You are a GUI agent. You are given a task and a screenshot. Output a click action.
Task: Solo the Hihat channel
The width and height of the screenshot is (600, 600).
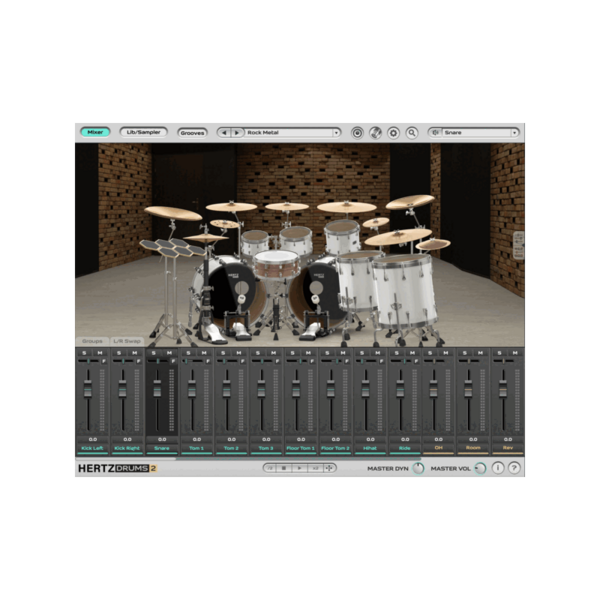tap(362, 353)
